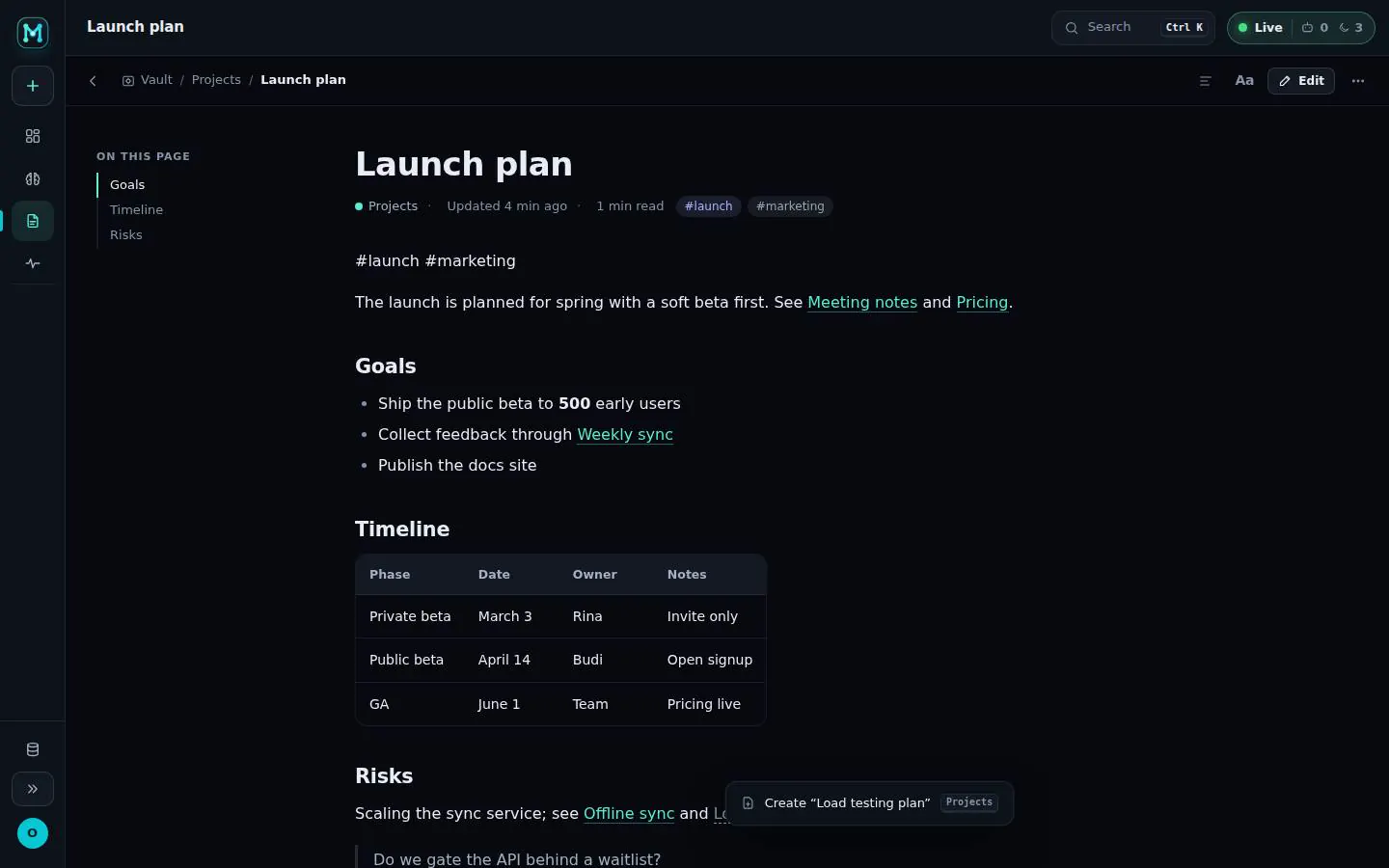Screen dimensions: 1389x868
Task: Click the "Budi" owner cell
Action: click(x=587, y=660)
